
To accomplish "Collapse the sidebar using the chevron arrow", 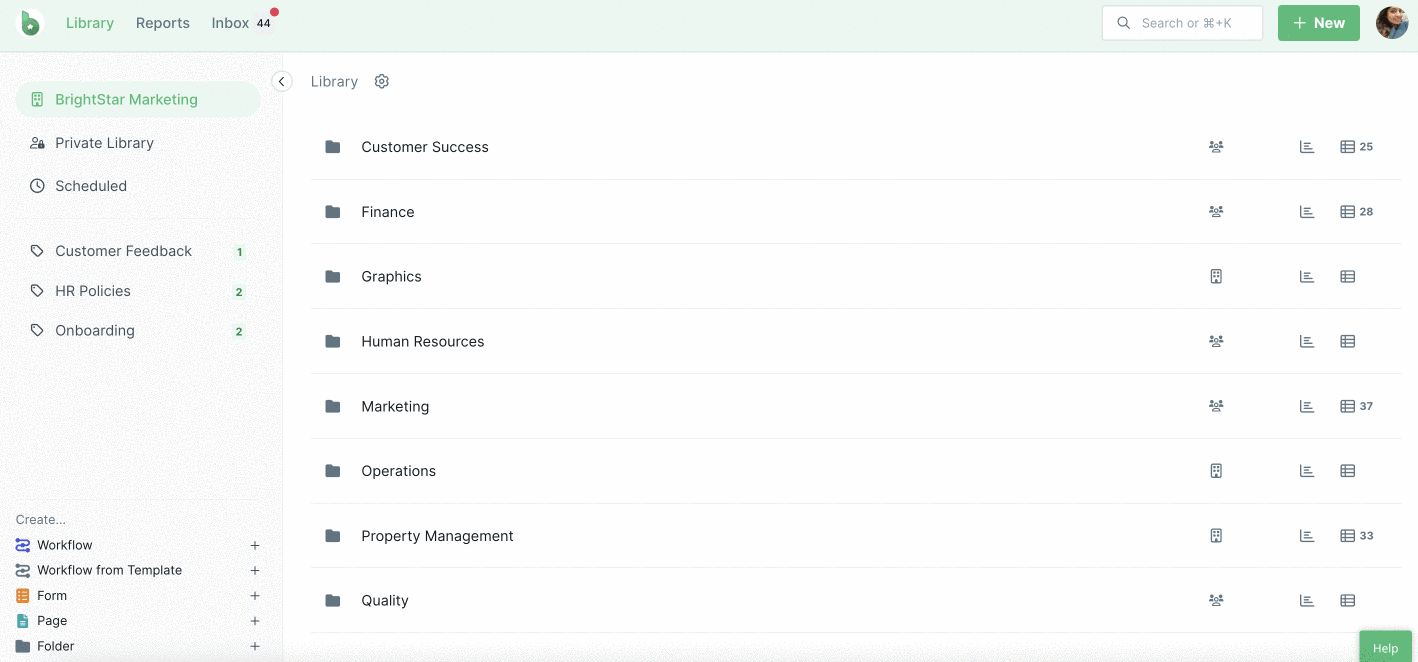I will pyautogui.click(x=281, y=81).
